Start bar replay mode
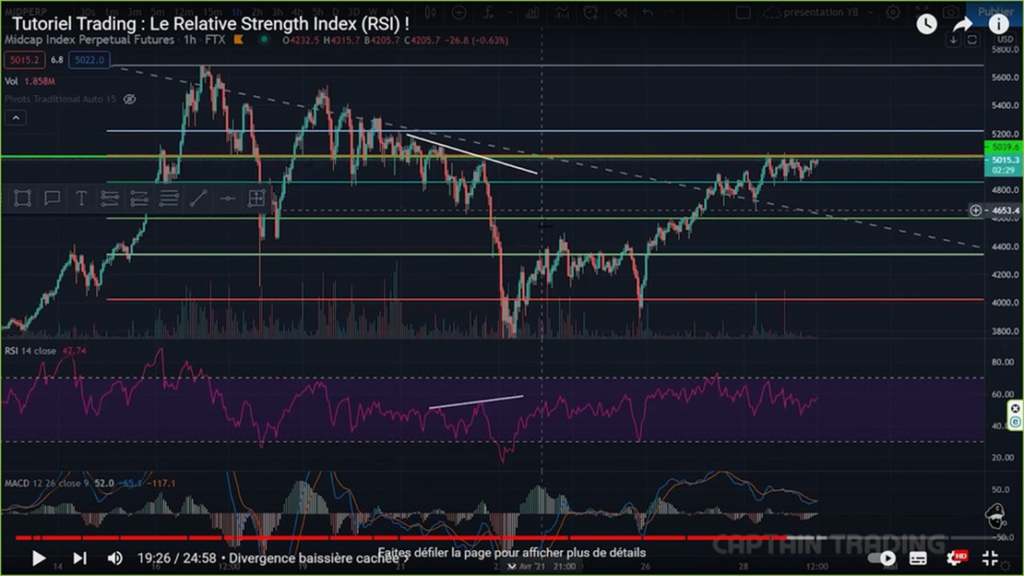Screen dimensions: 1024x576 [x=620, y=12]
